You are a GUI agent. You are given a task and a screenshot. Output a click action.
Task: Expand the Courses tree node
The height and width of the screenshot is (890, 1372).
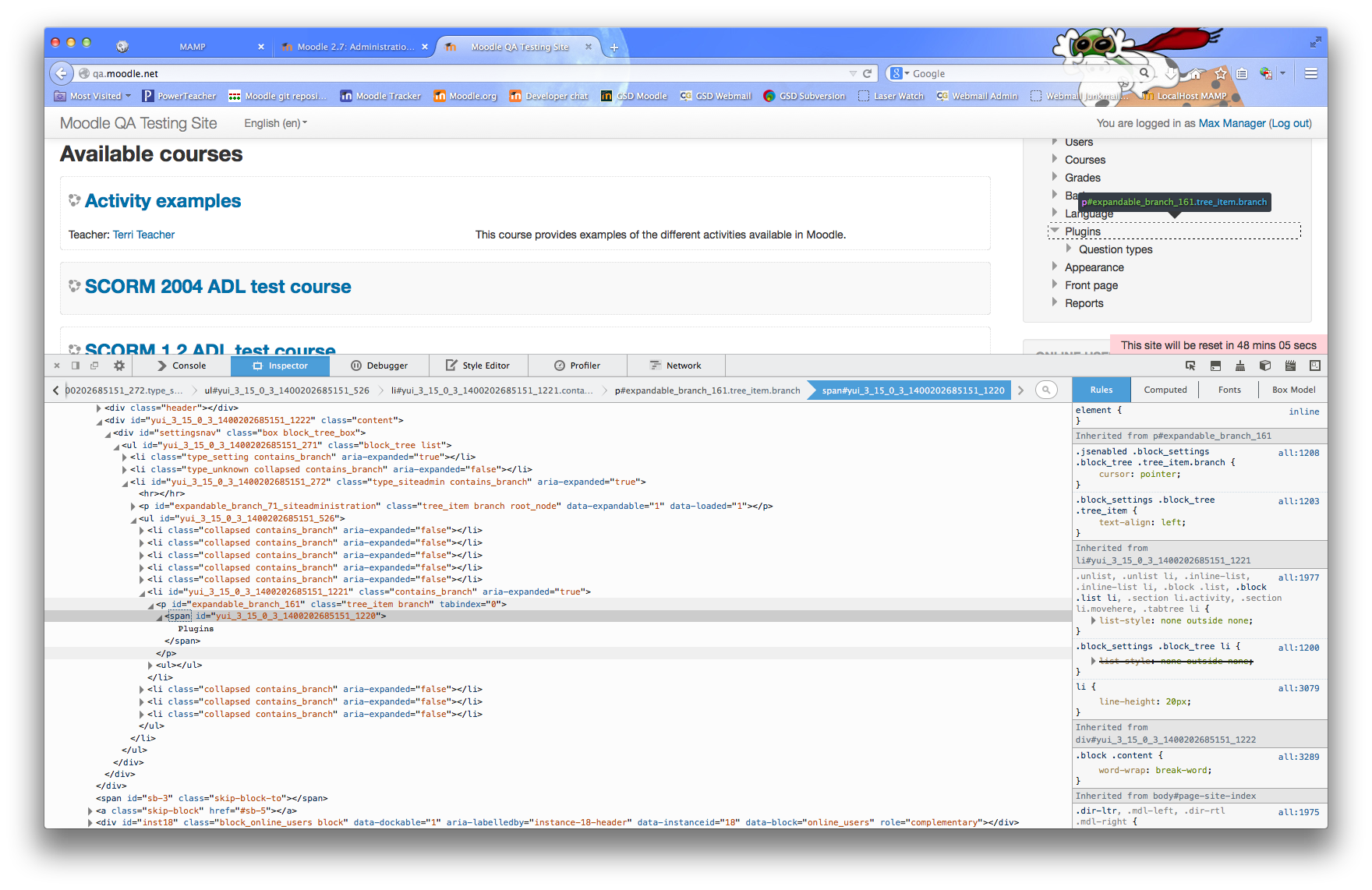tap(1055, 159)
